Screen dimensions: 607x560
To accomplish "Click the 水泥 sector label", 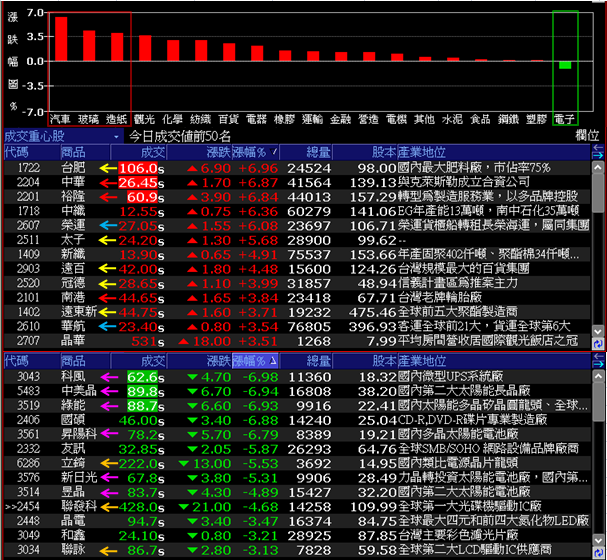I will coord(453,119).
